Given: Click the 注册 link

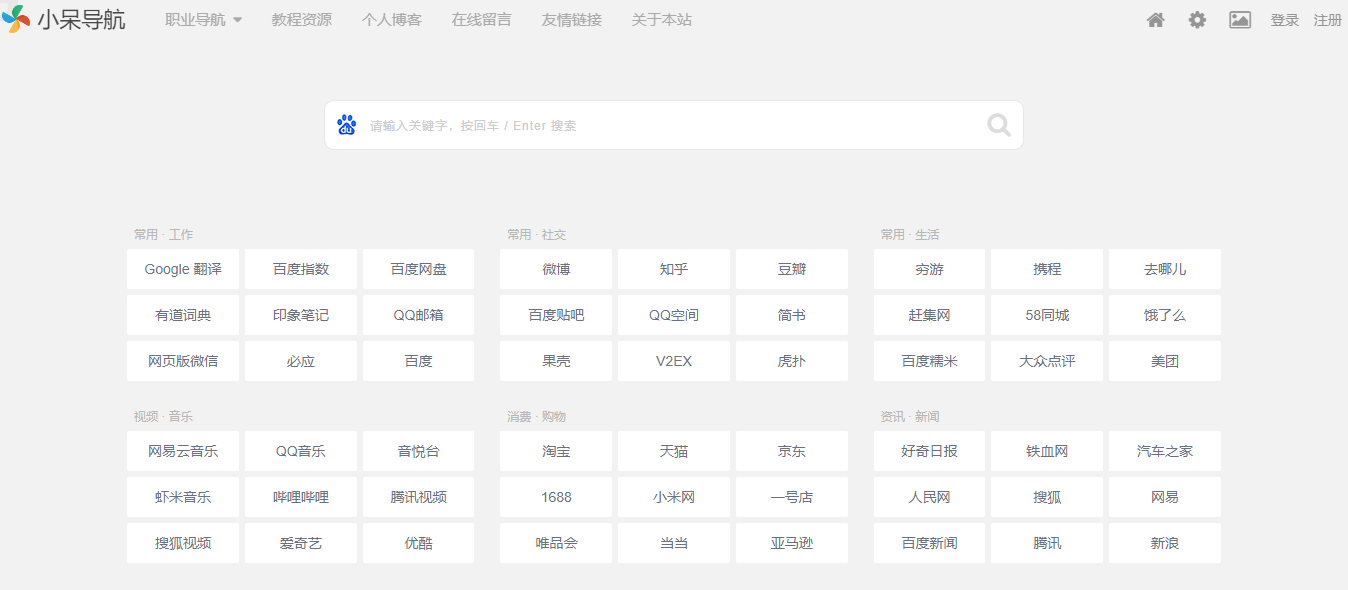Looking at the screenshot, I should (x=1328, y=20).
